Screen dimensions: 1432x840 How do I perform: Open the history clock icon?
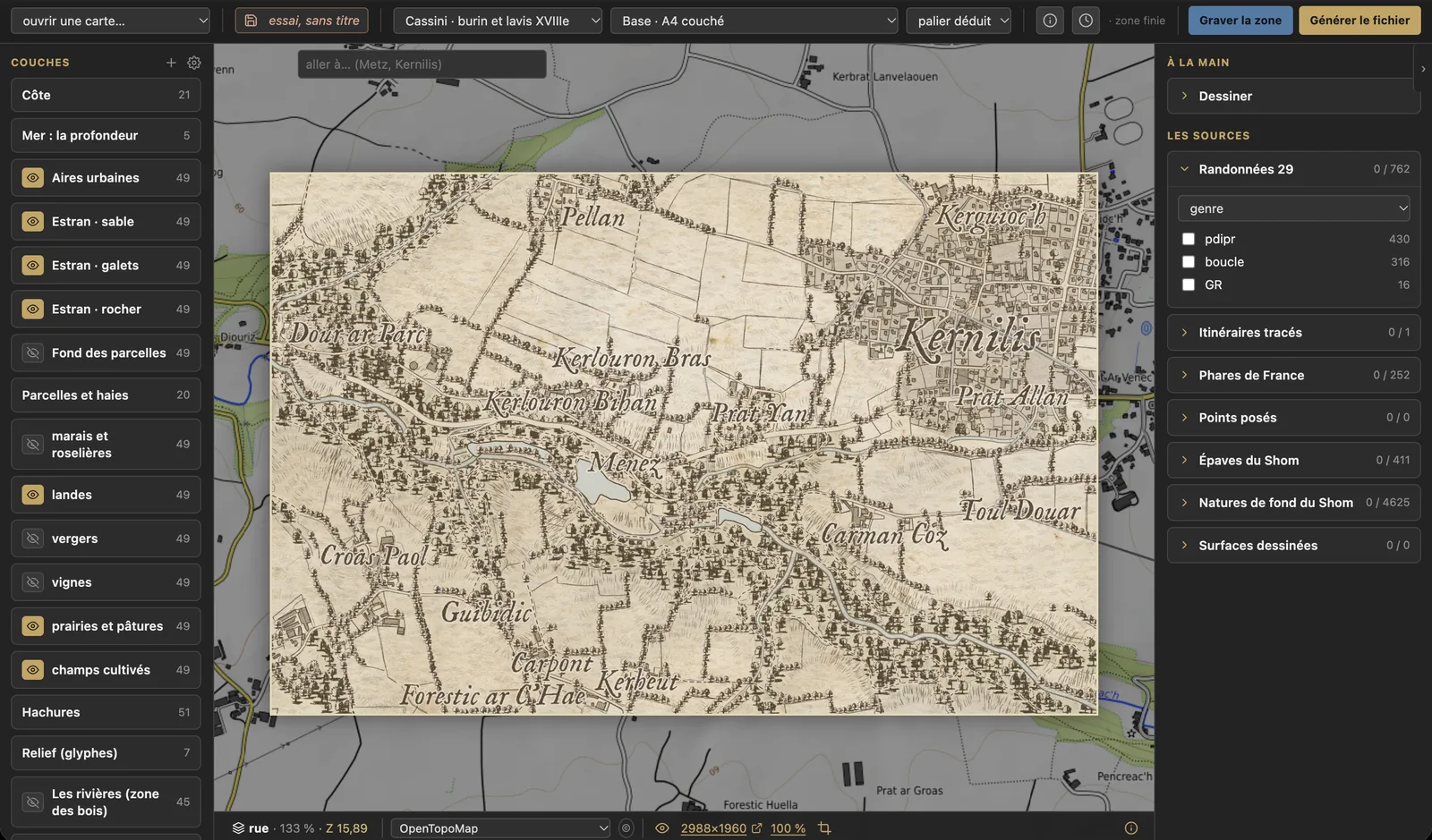point(1086,21)
